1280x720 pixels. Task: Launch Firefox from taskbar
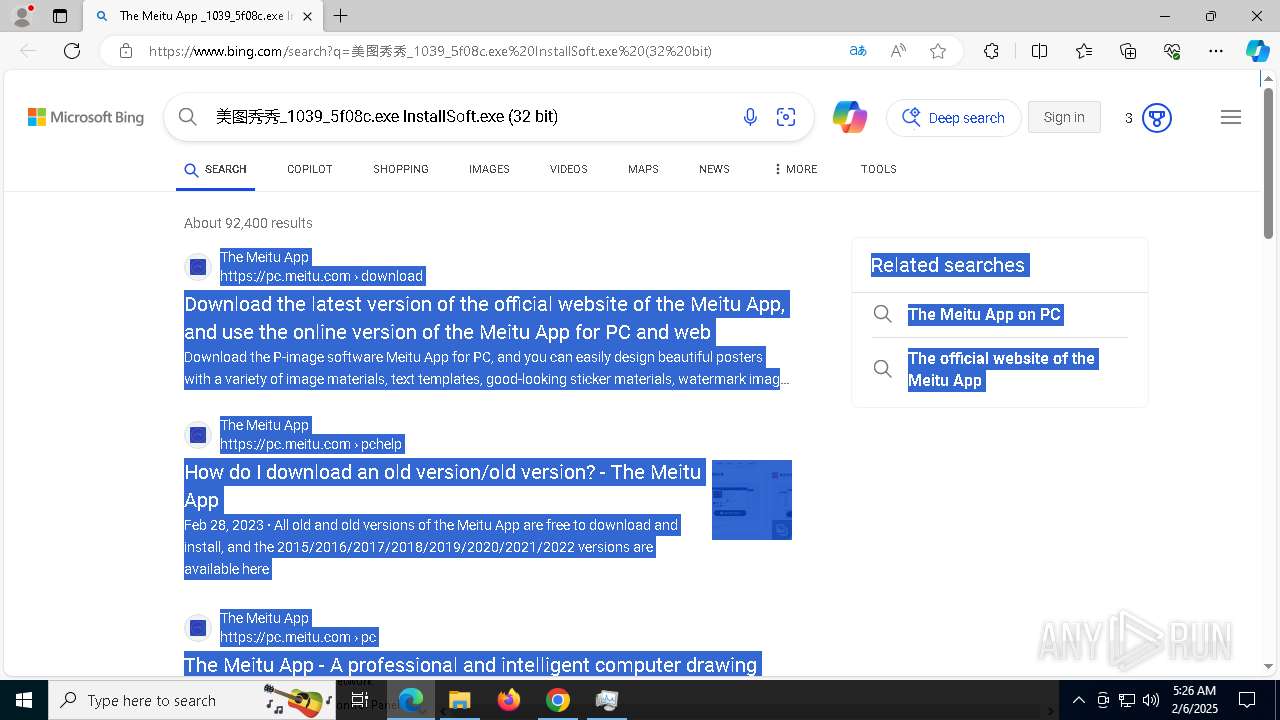click(509, 700)
